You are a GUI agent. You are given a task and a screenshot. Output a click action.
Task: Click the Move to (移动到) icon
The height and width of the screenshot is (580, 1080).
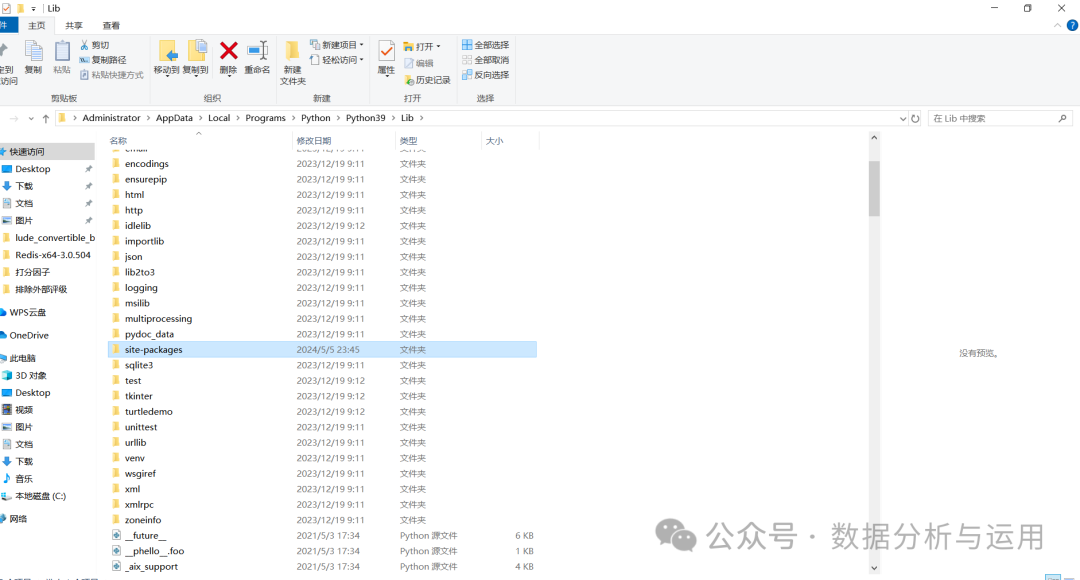(x=167, y=49)
